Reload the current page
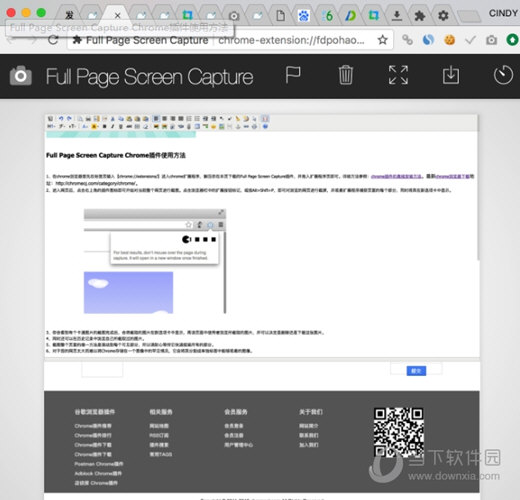This screenshot has height=500, width=520. pos(53,40)
